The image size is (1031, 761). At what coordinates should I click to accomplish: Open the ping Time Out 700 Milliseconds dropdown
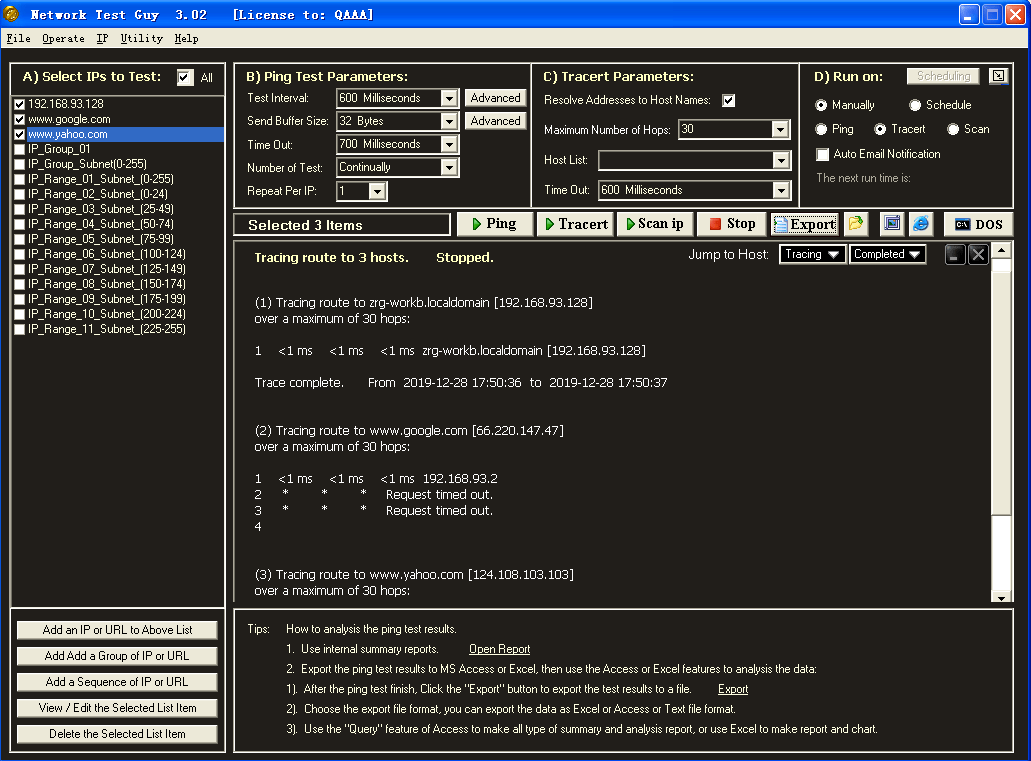(x=449, y=145)
